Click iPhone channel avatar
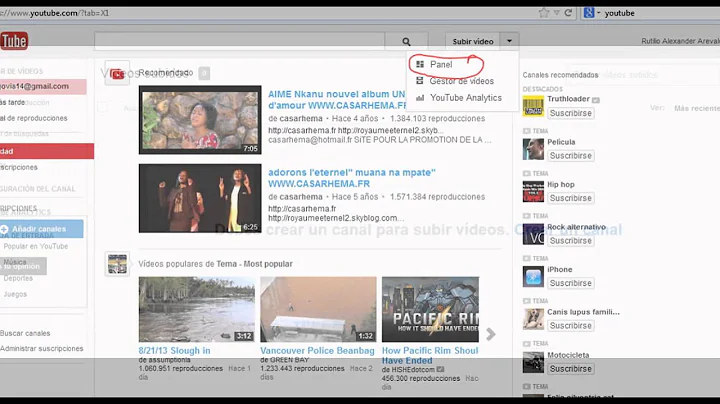 pyautogui.click(x=533, y=277)
